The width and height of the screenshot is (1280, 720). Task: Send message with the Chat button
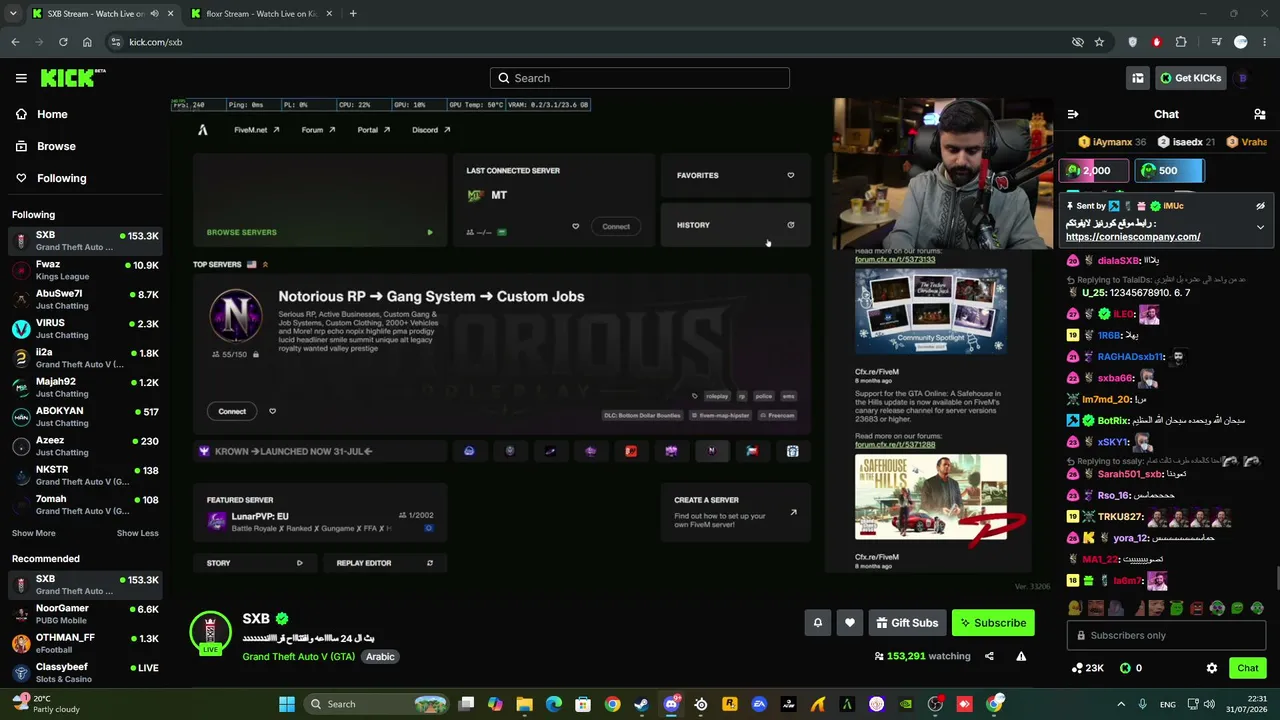coord(1248,668)
